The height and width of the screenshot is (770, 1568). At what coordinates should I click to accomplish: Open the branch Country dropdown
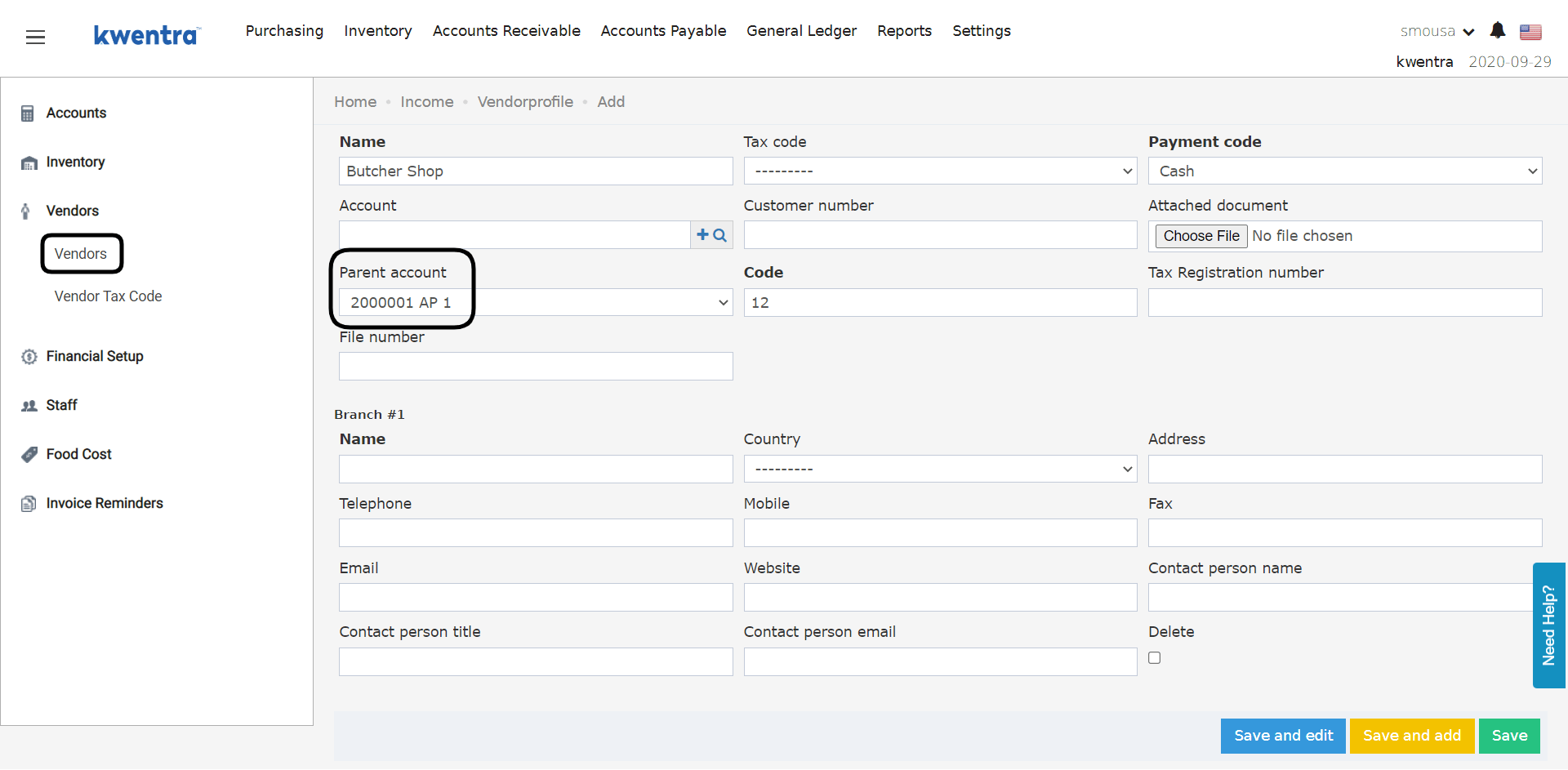click(940, 469)
